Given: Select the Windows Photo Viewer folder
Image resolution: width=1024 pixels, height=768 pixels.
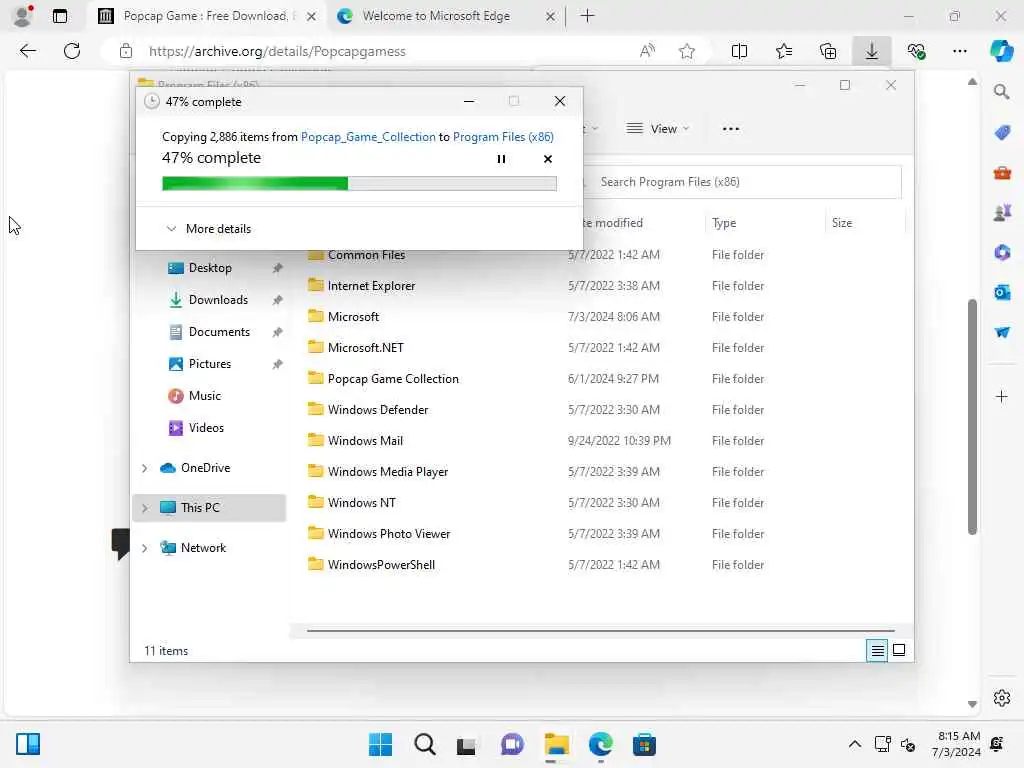Looking at the screenshot, I should [389, 534].
